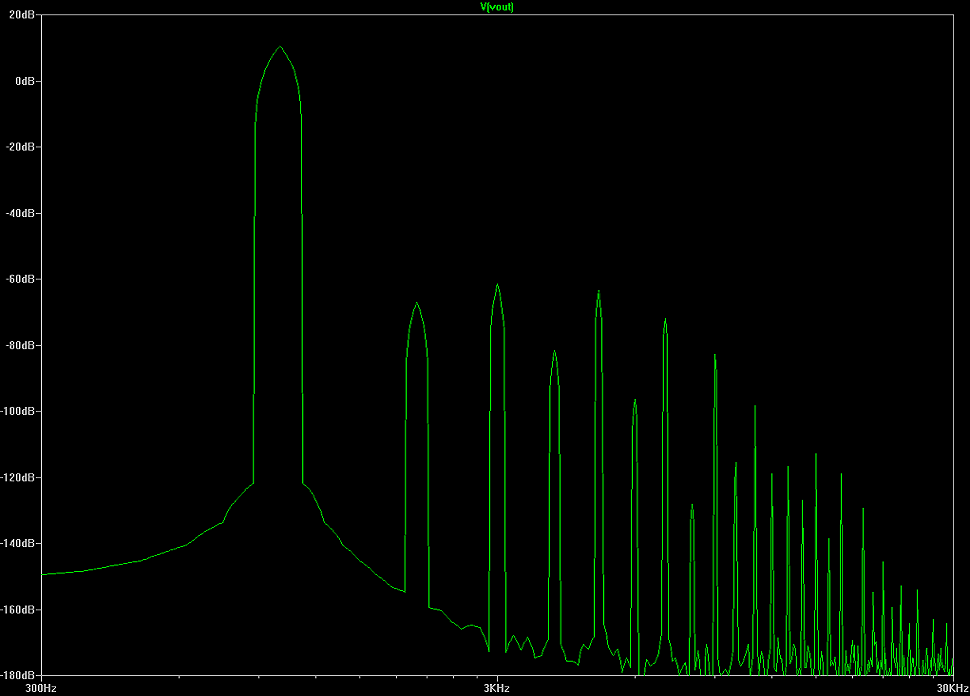Click the -100dB axis label

(18, 411)
